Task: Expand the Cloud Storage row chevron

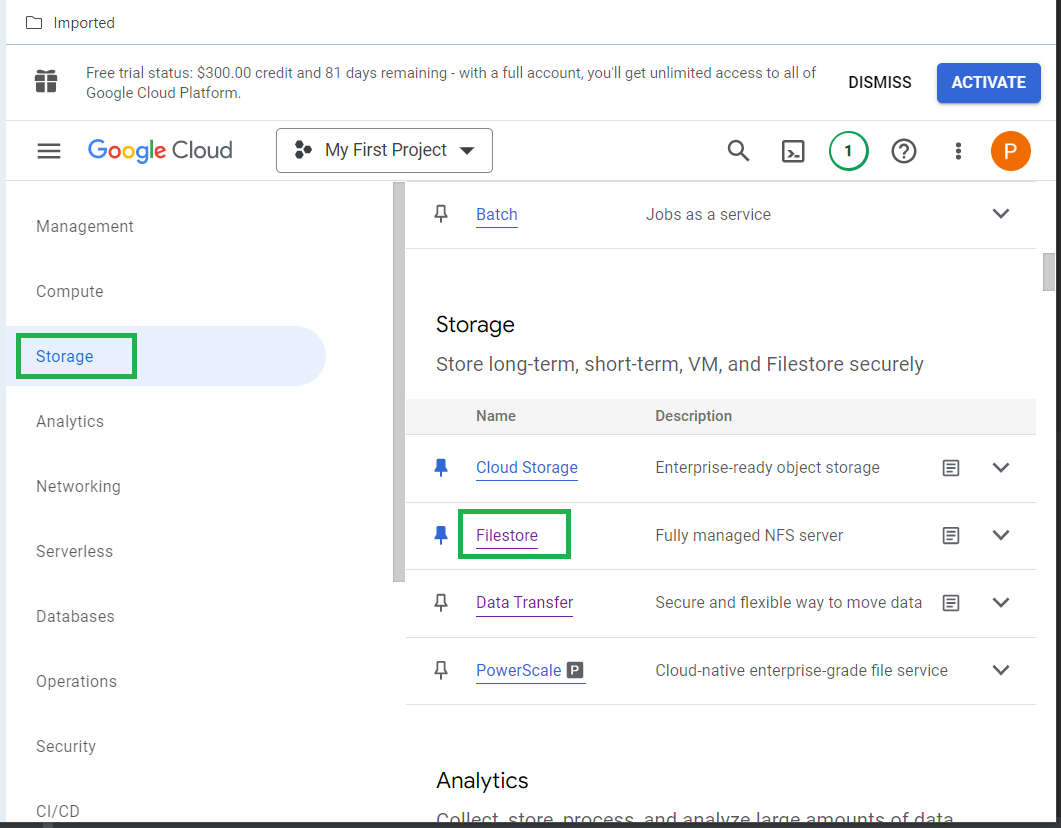Action: pyautogui.click(x=1001, y=467)
